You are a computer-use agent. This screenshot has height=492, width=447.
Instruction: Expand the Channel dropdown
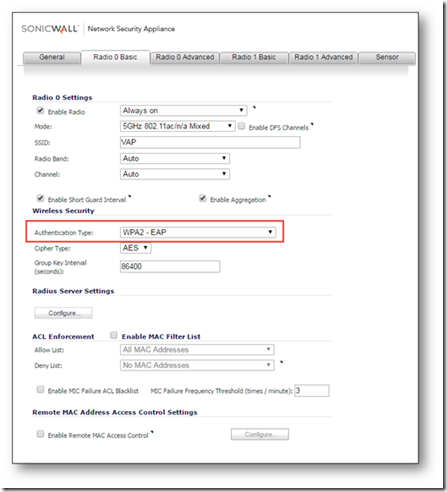pos(175,174)
